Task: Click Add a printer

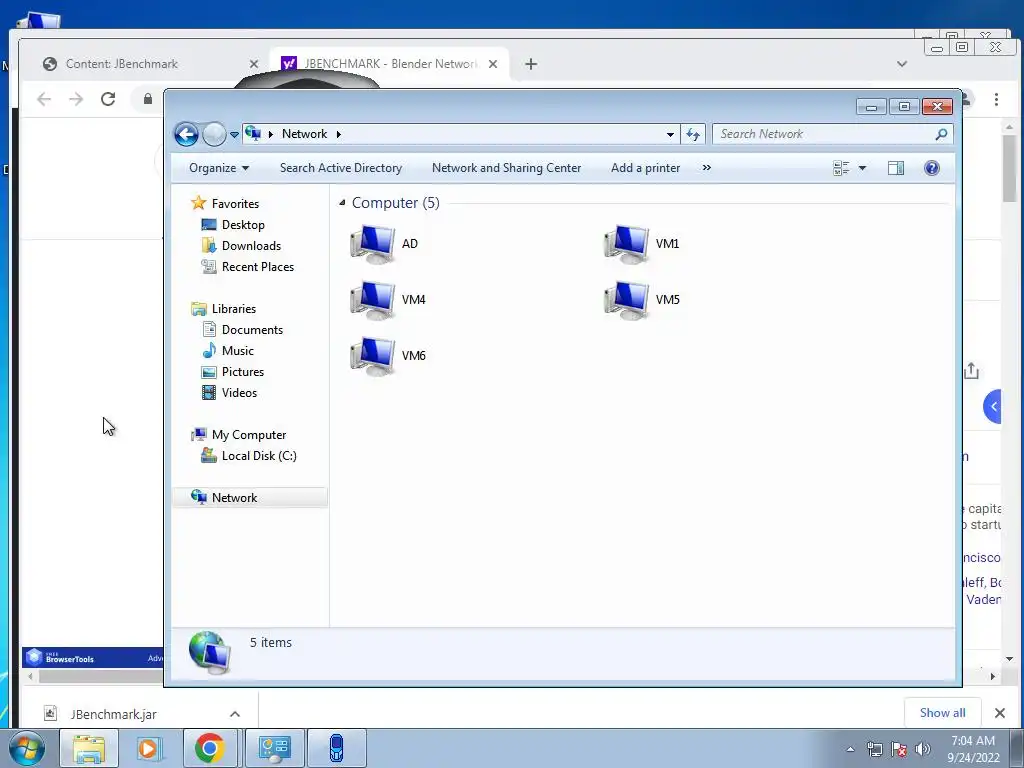Action: click(x=645, y=168)
